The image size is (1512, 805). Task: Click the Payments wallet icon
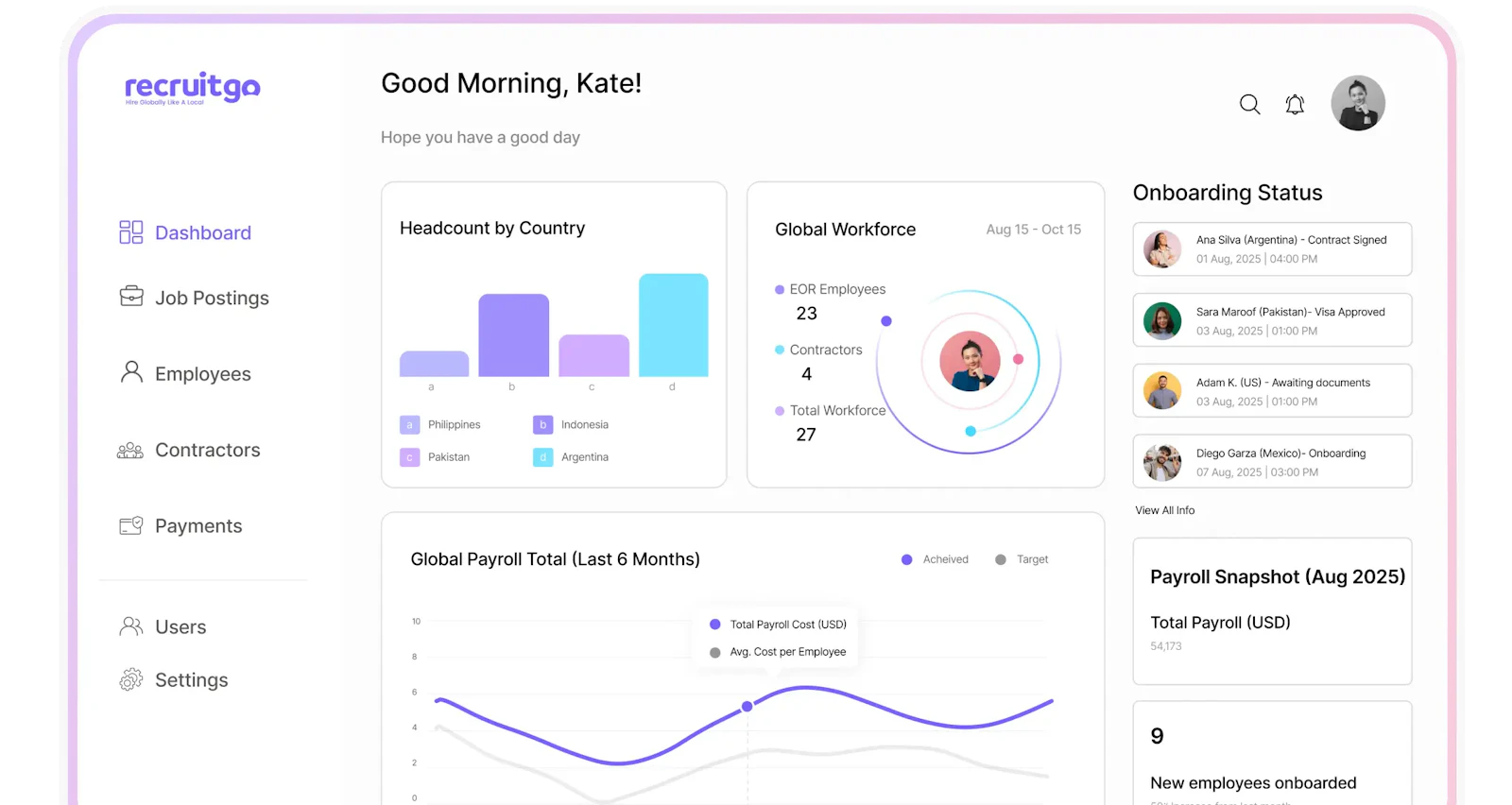tap(131, 525)
